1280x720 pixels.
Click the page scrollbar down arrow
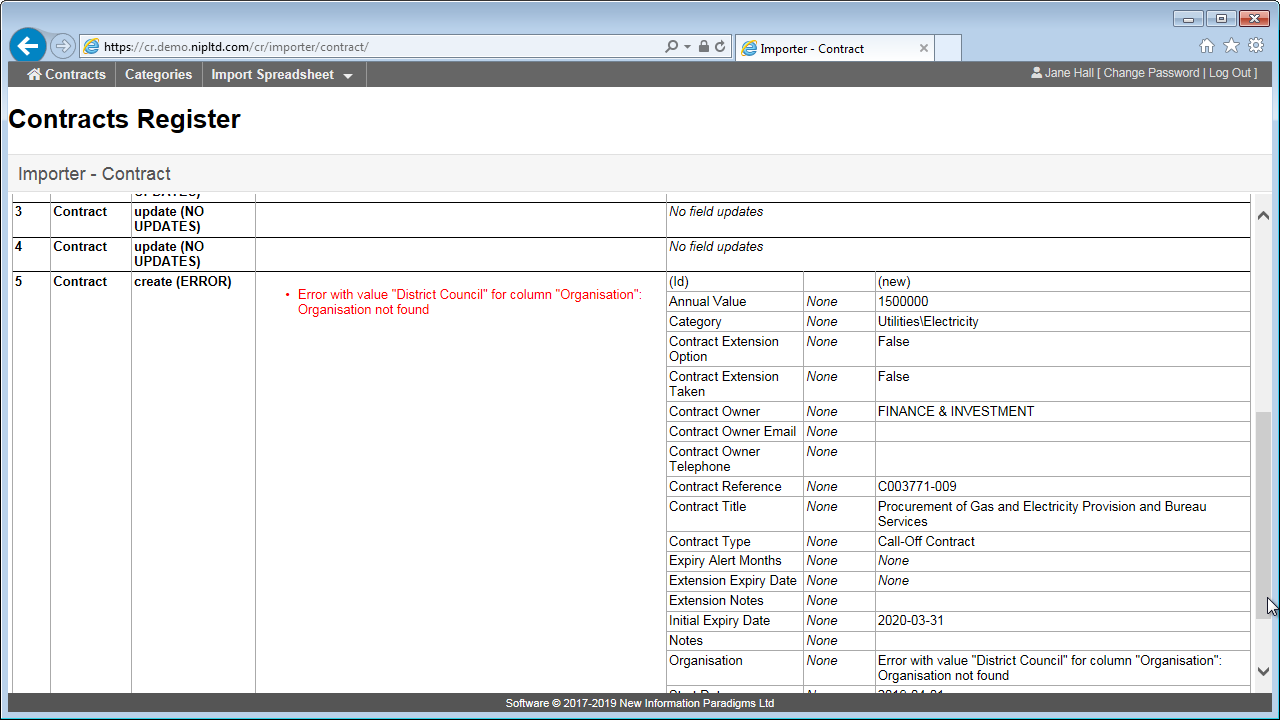(x=1263, y=672)
